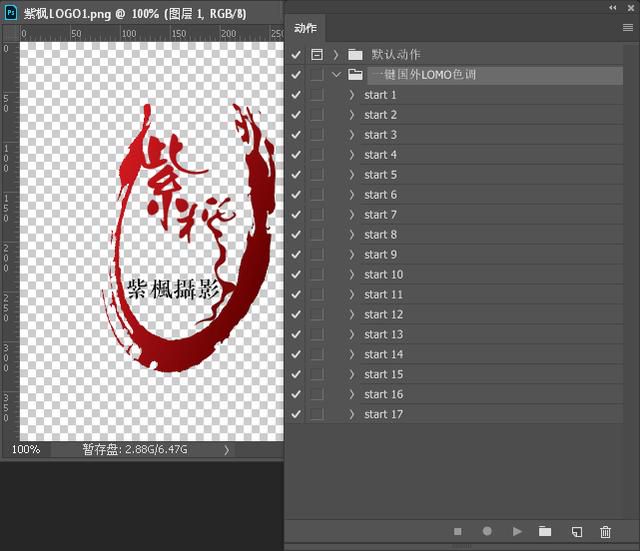Click the Stop playing/recording button
This screenshot has width=640, height=551.
pyautogui.click(x=458, y=531)
